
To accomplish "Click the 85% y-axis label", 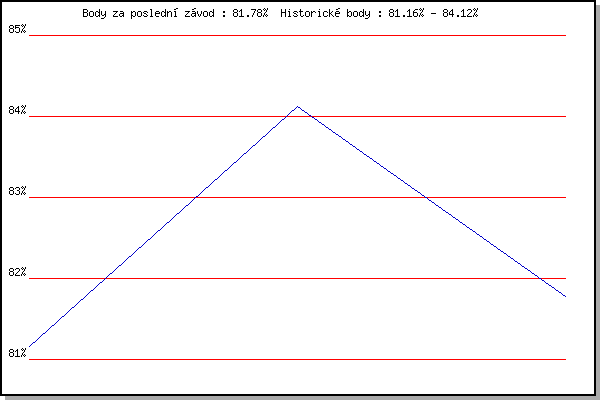I will 17,29.
